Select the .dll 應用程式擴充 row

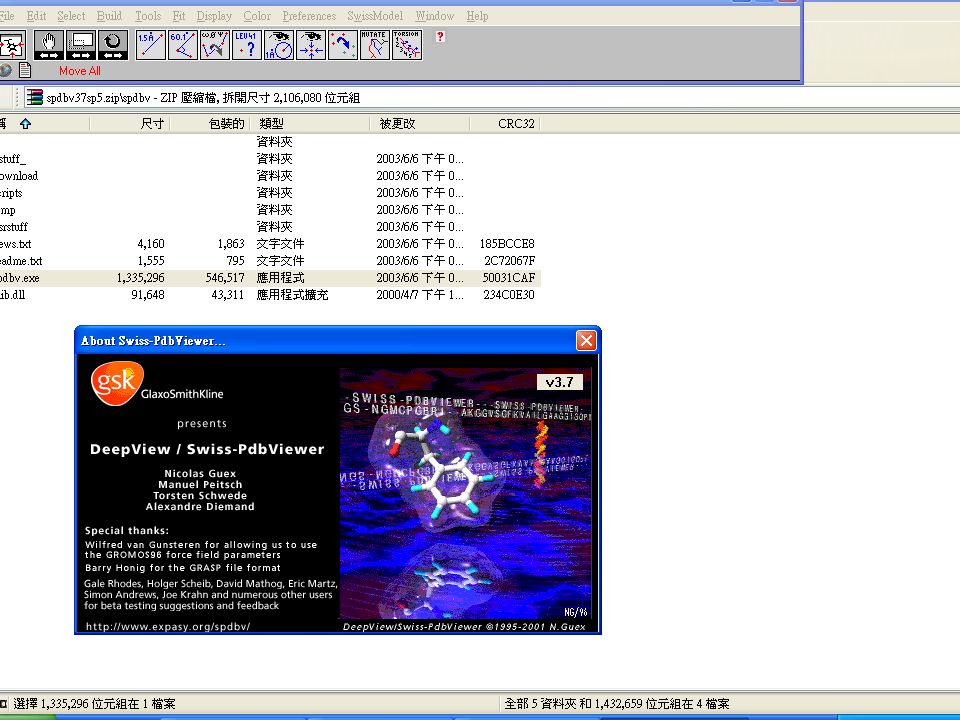click(269, 295)
